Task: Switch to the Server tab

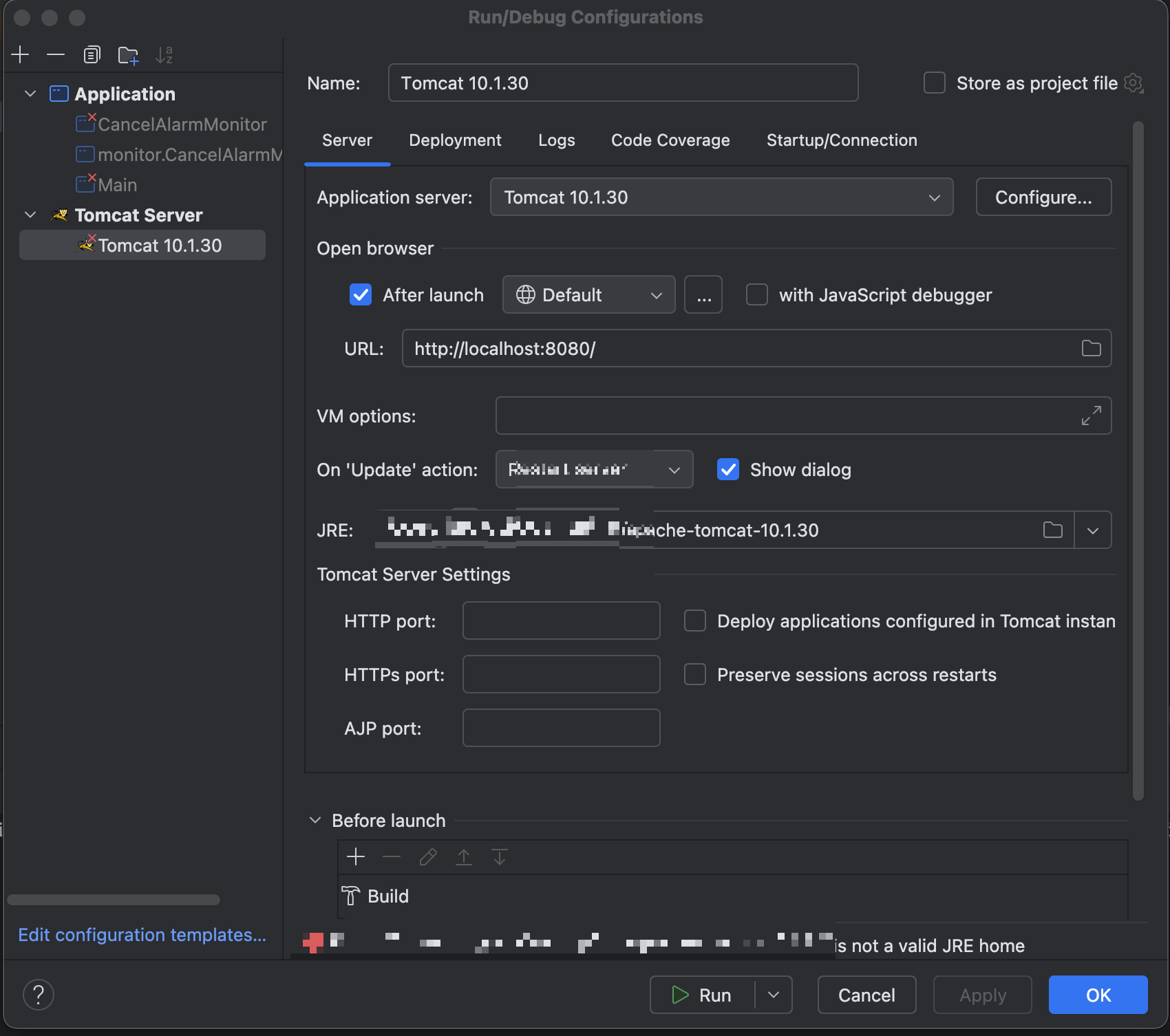Action: tap(347, 140)
